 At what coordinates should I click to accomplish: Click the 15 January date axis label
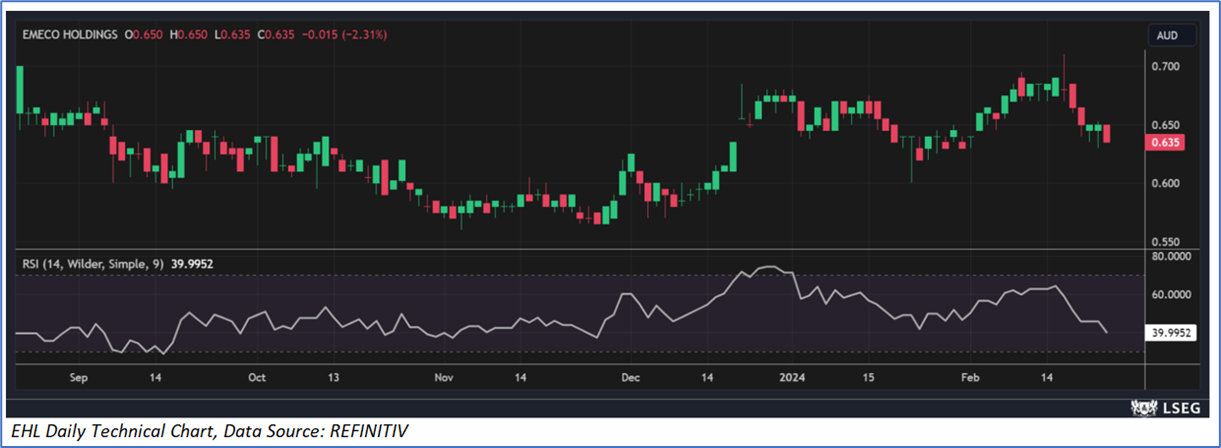pos(869,379)
